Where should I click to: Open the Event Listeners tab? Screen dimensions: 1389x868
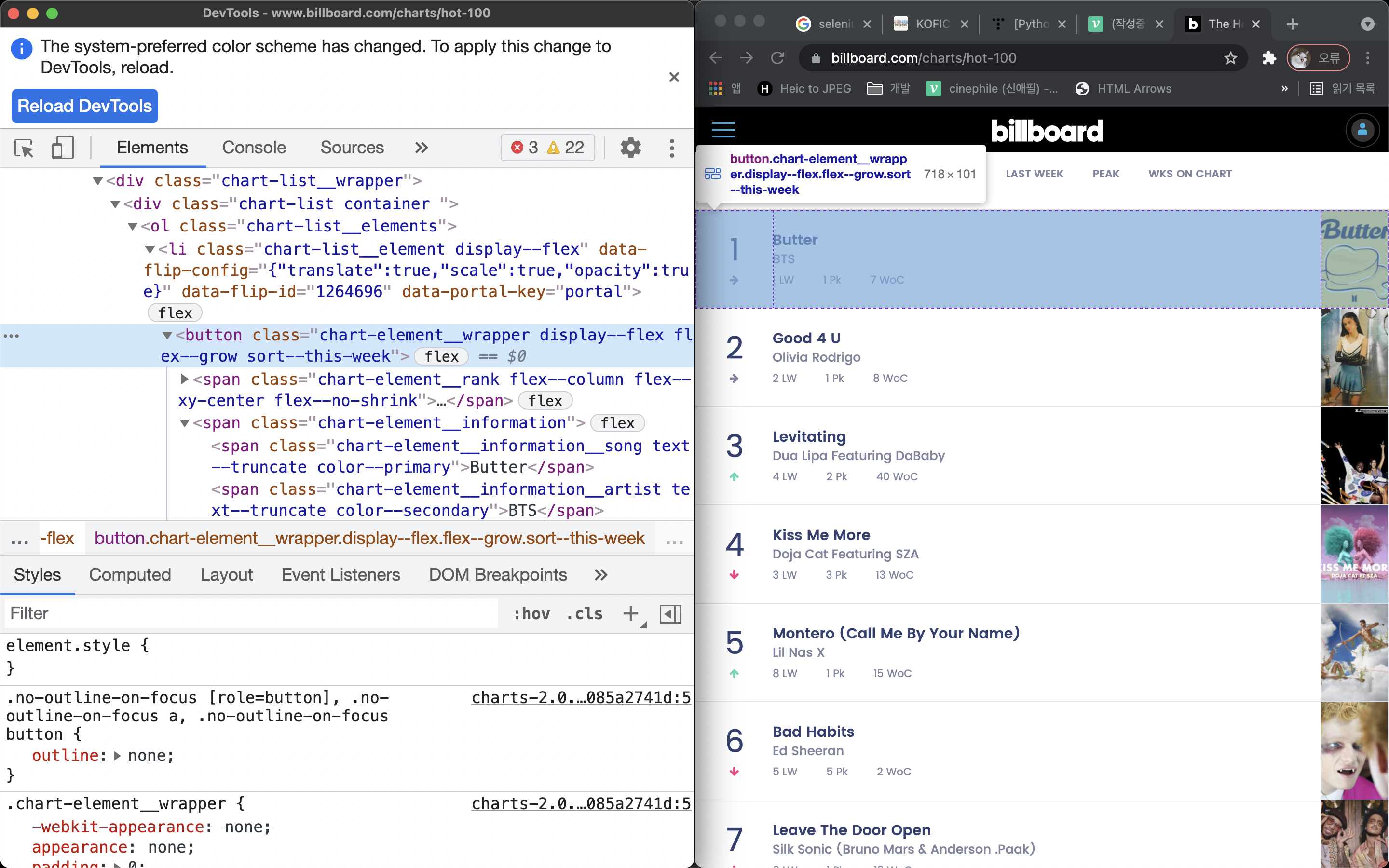coord(340,575)
